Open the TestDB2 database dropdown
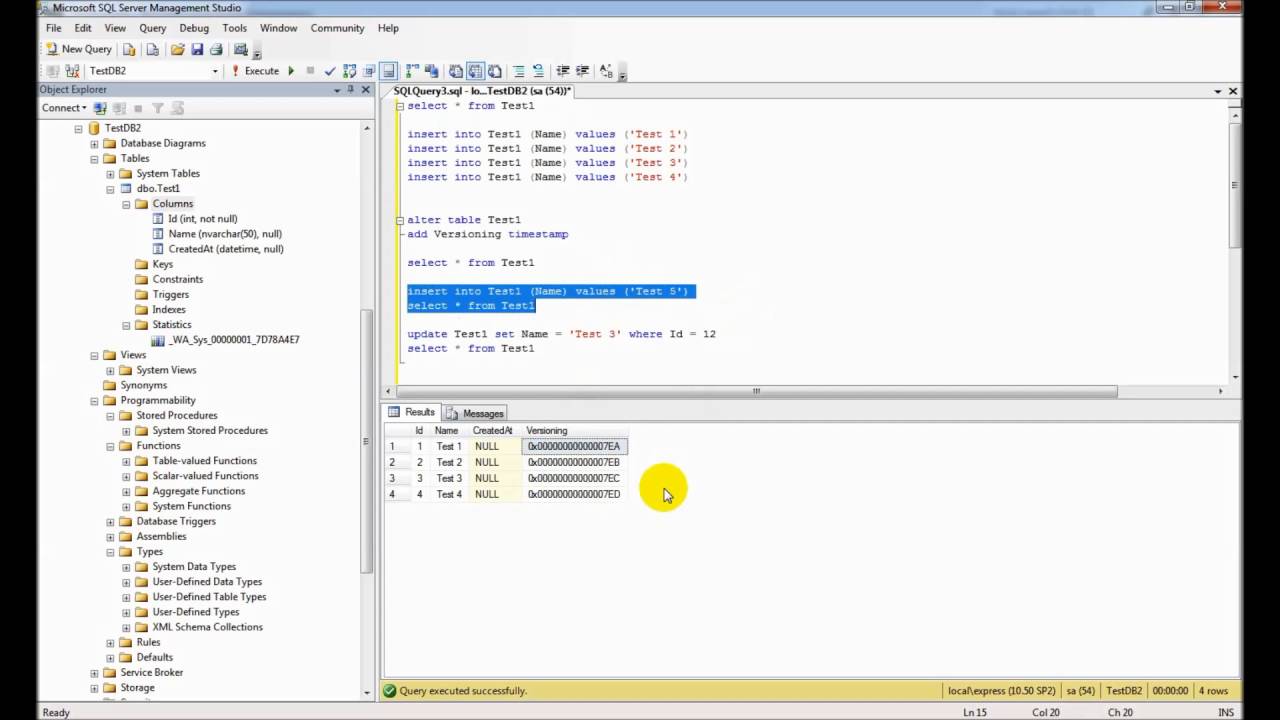Viewport: 1280px width, 720px height. tap(214, 71)
